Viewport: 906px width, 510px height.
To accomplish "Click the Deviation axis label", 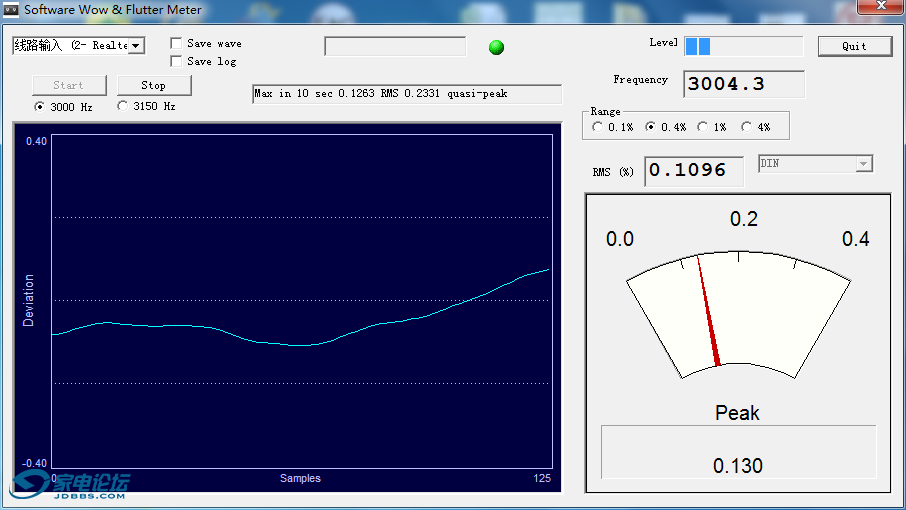I will [x=28, y=300].
